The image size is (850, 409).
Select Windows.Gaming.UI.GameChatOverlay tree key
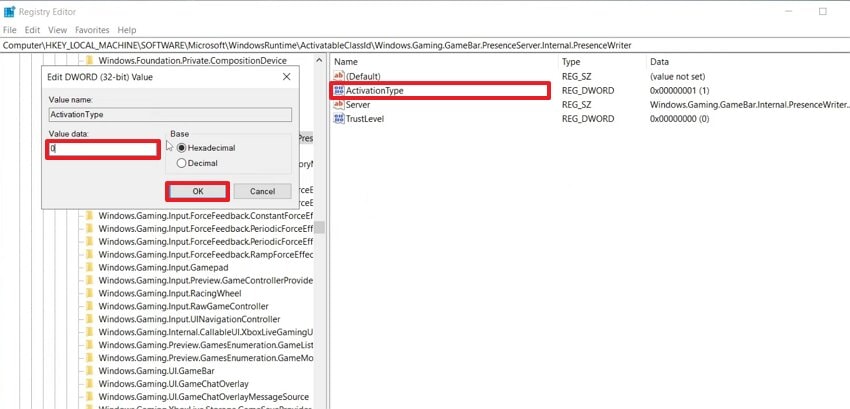[173, 384]
